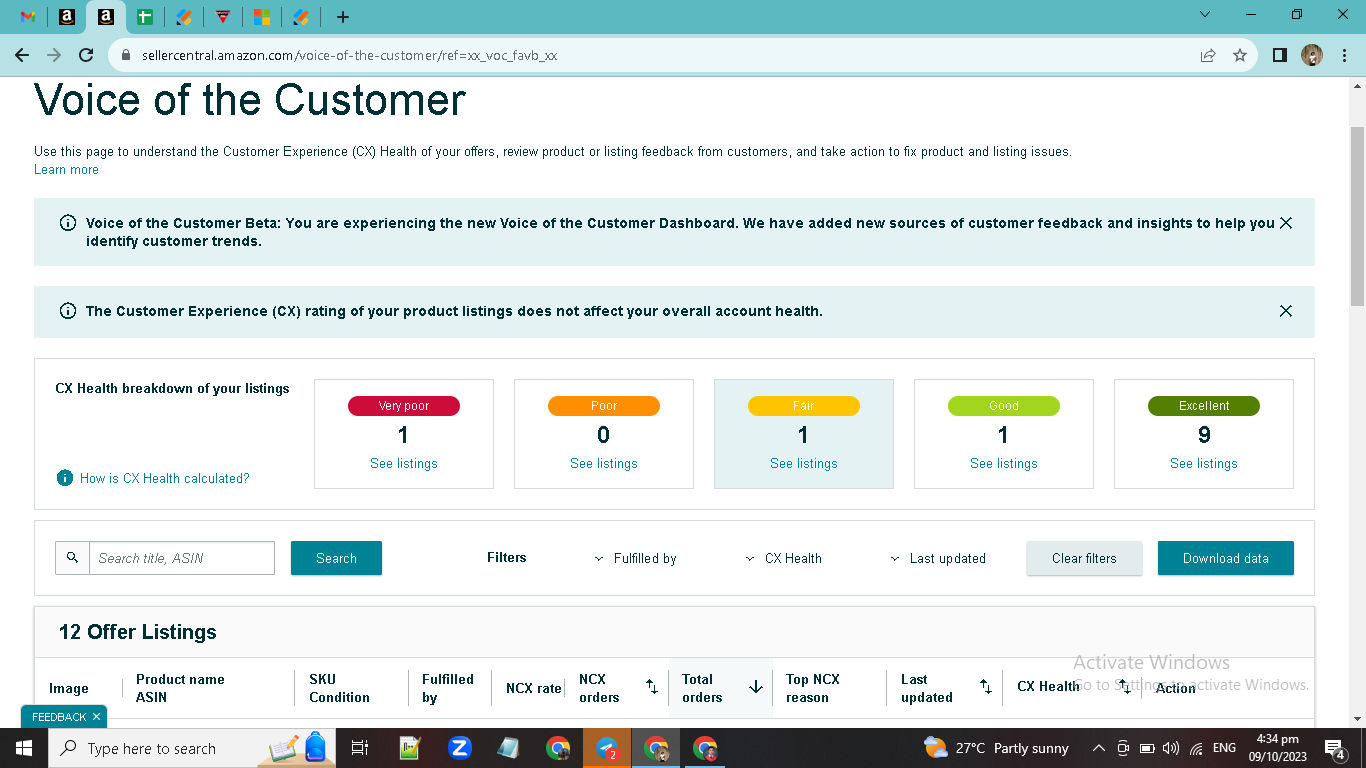1366x768 pixels.
Task: Click the search magnifier icon
Action: click(72, 558)
